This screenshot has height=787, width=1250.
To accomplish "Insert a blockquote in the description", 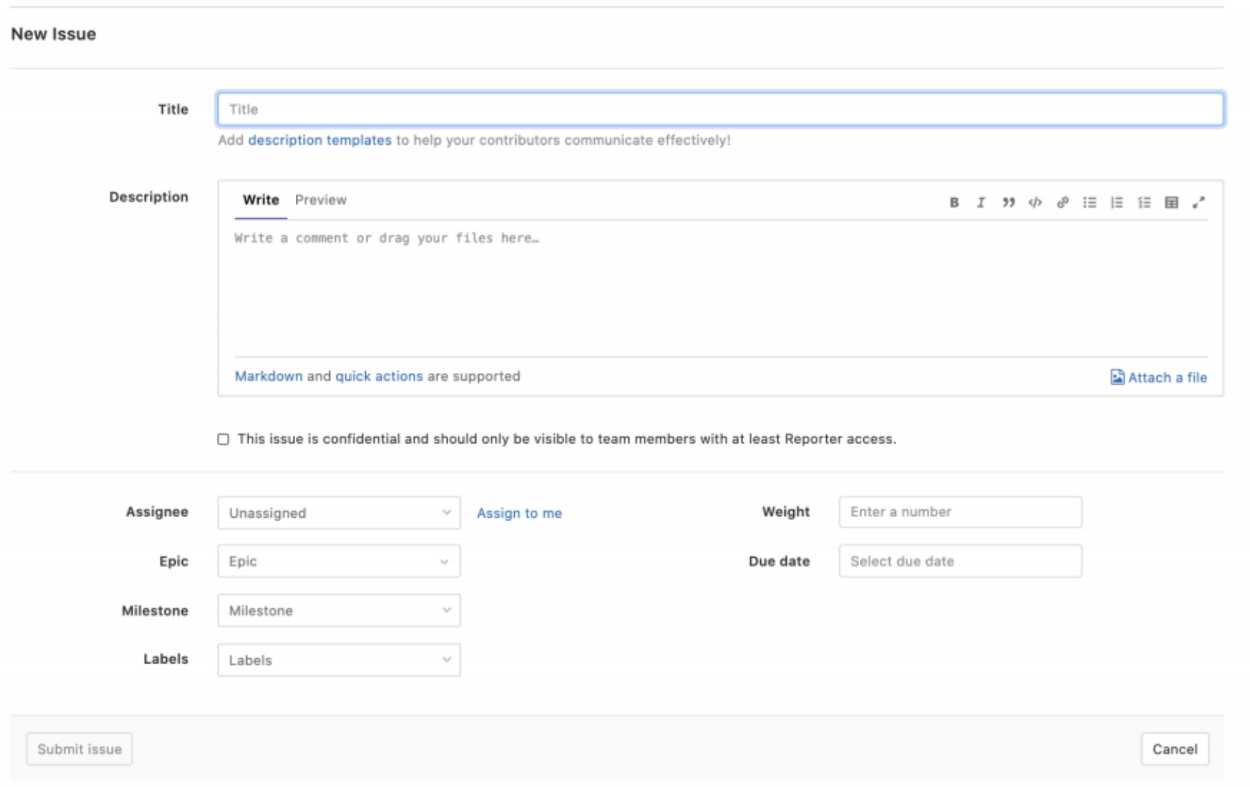I will tap(1008, 202).
